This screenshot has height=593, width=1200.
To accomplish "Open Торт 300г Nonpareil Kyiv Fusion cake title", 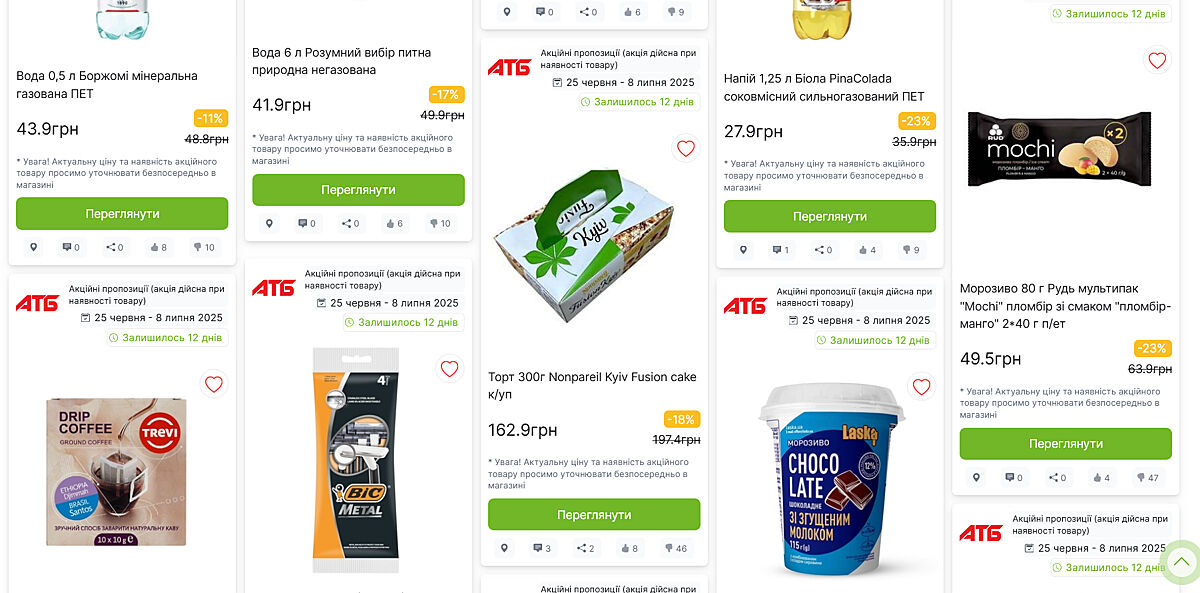I will pos(592,386).
